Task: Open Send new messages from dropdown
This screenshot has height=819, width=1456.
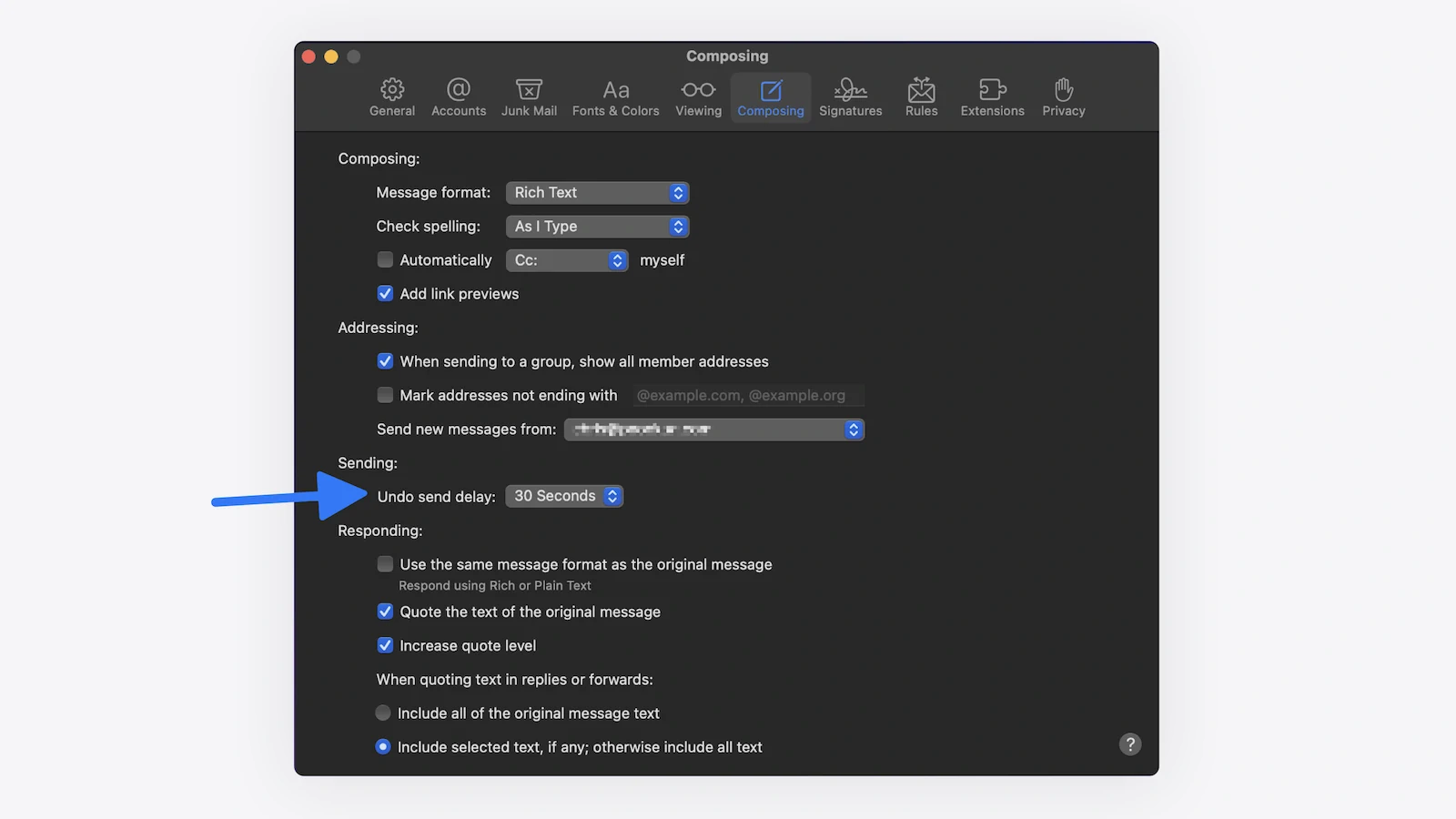Action: click(x=713, y=430)
